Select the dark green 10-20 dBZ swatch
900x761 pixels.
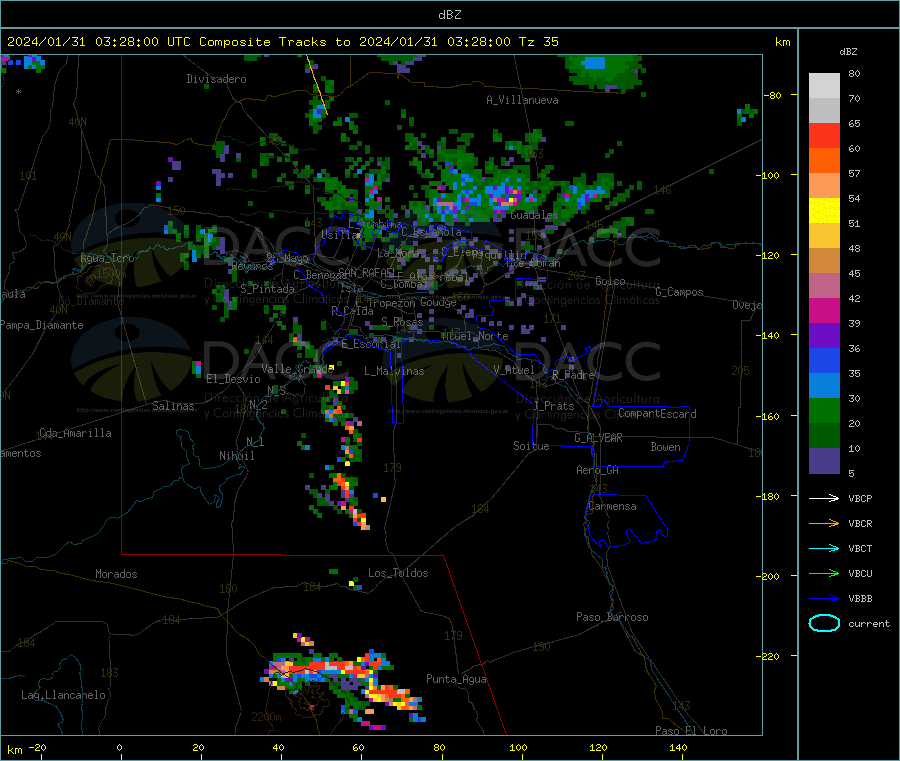824,436
